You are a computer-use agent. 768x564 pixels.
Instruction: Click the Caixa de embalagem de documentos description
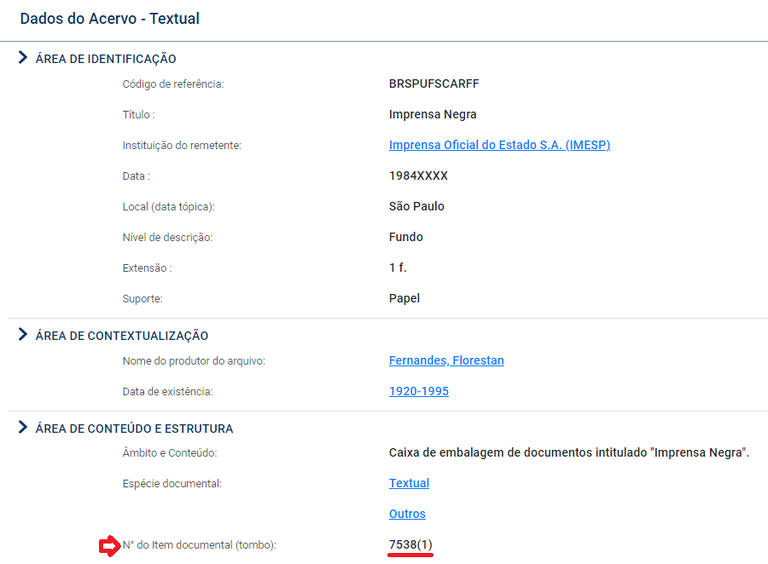pyautogui.click(x=569, y=452)
